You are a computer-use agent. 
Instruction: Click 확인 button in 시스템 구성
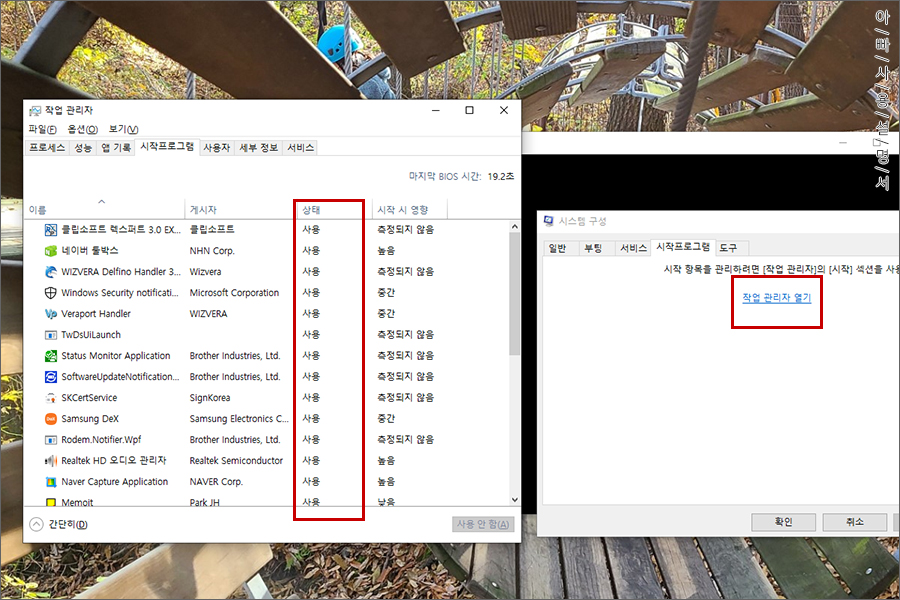pos(783,522)
